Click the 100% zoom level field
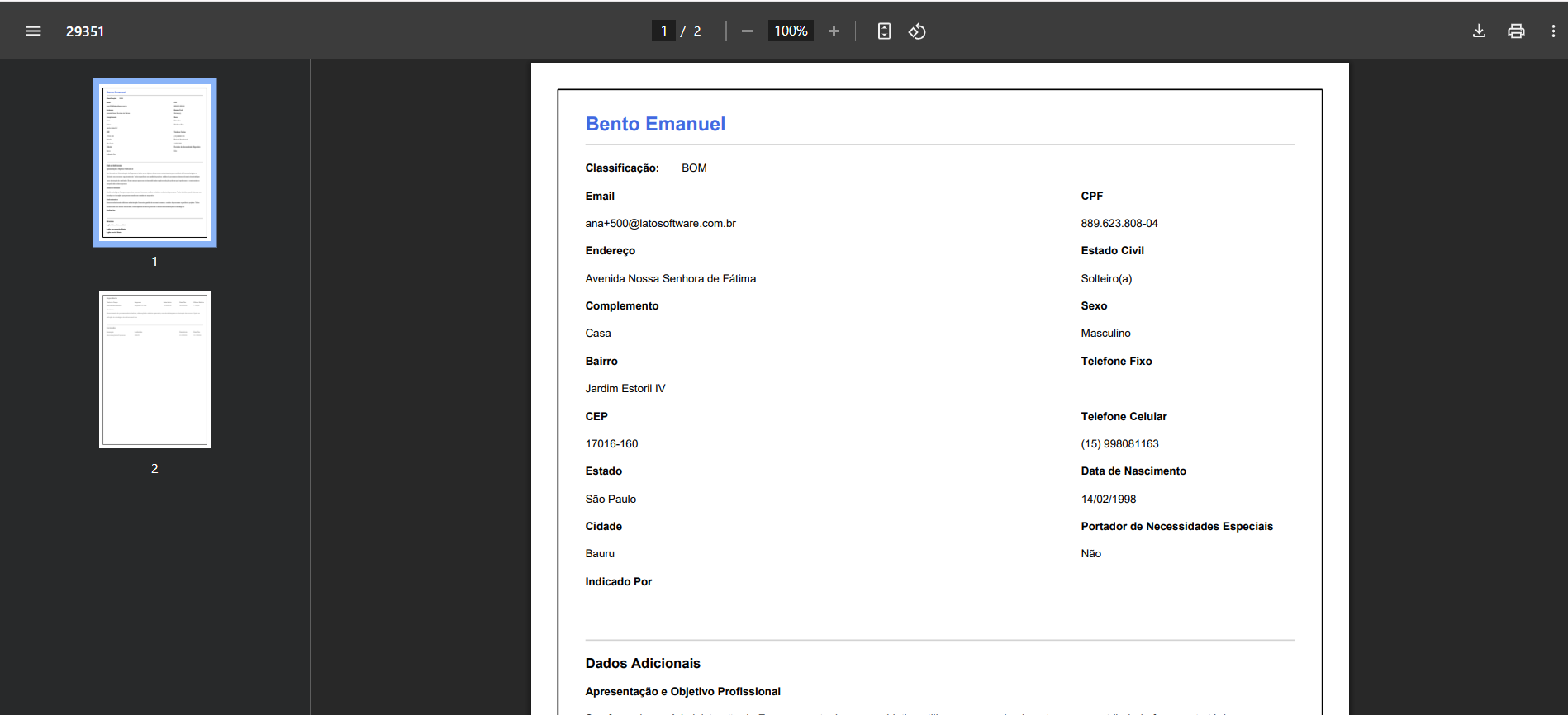 coord(791,31)
